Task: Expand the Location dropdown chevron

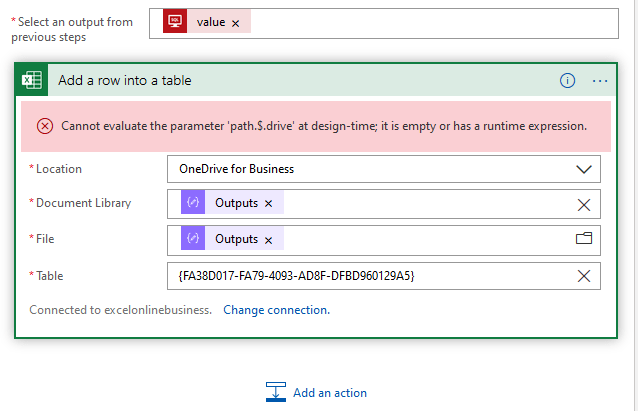Action: coord(584,169)
